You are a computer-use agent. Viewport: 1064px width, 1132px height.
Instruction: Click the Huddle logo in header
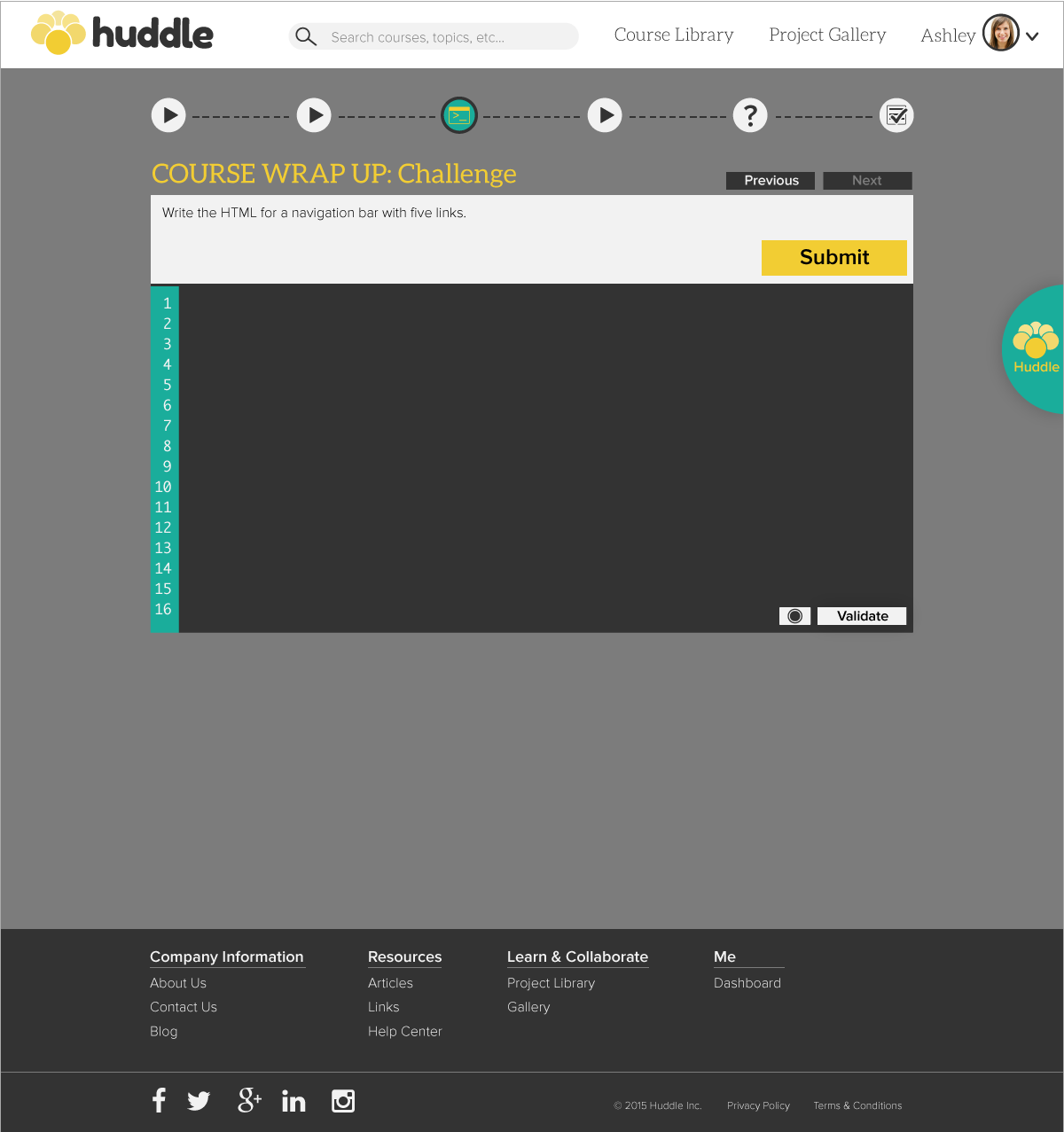(122, 34)
